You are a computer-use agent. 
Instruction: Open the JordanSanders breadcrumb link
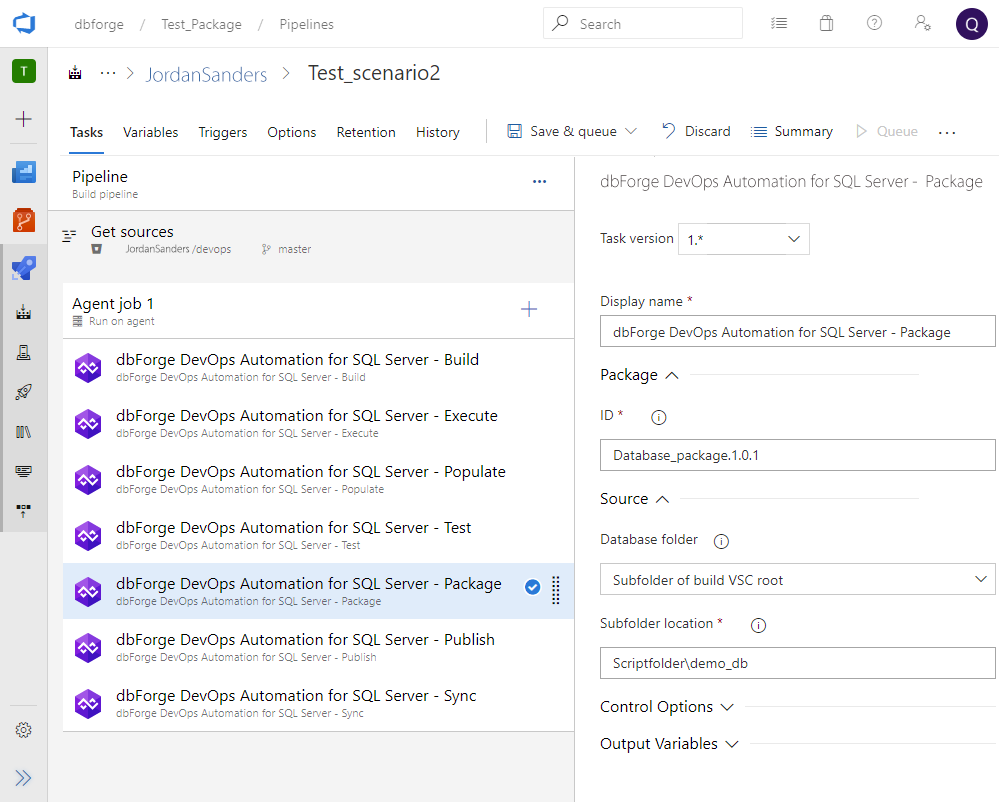[x=206, y=75]
